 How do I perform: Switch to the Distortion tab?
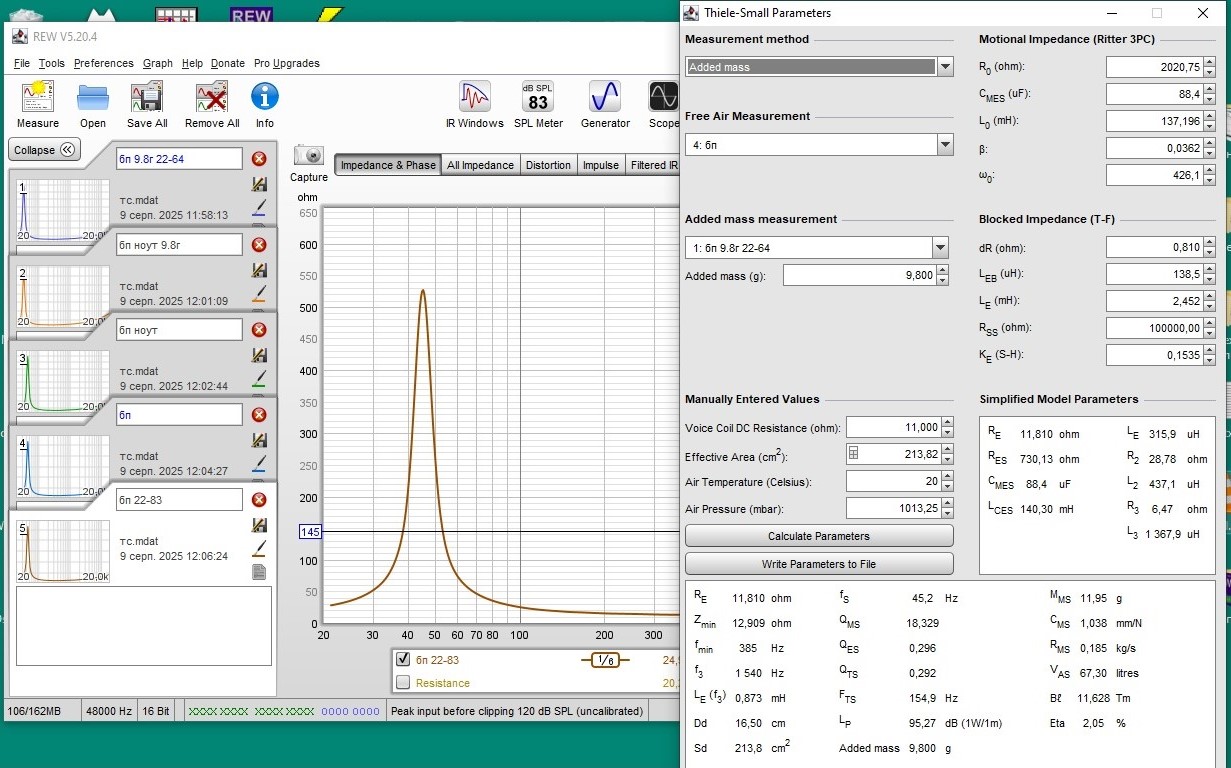(x=548, y=166)
